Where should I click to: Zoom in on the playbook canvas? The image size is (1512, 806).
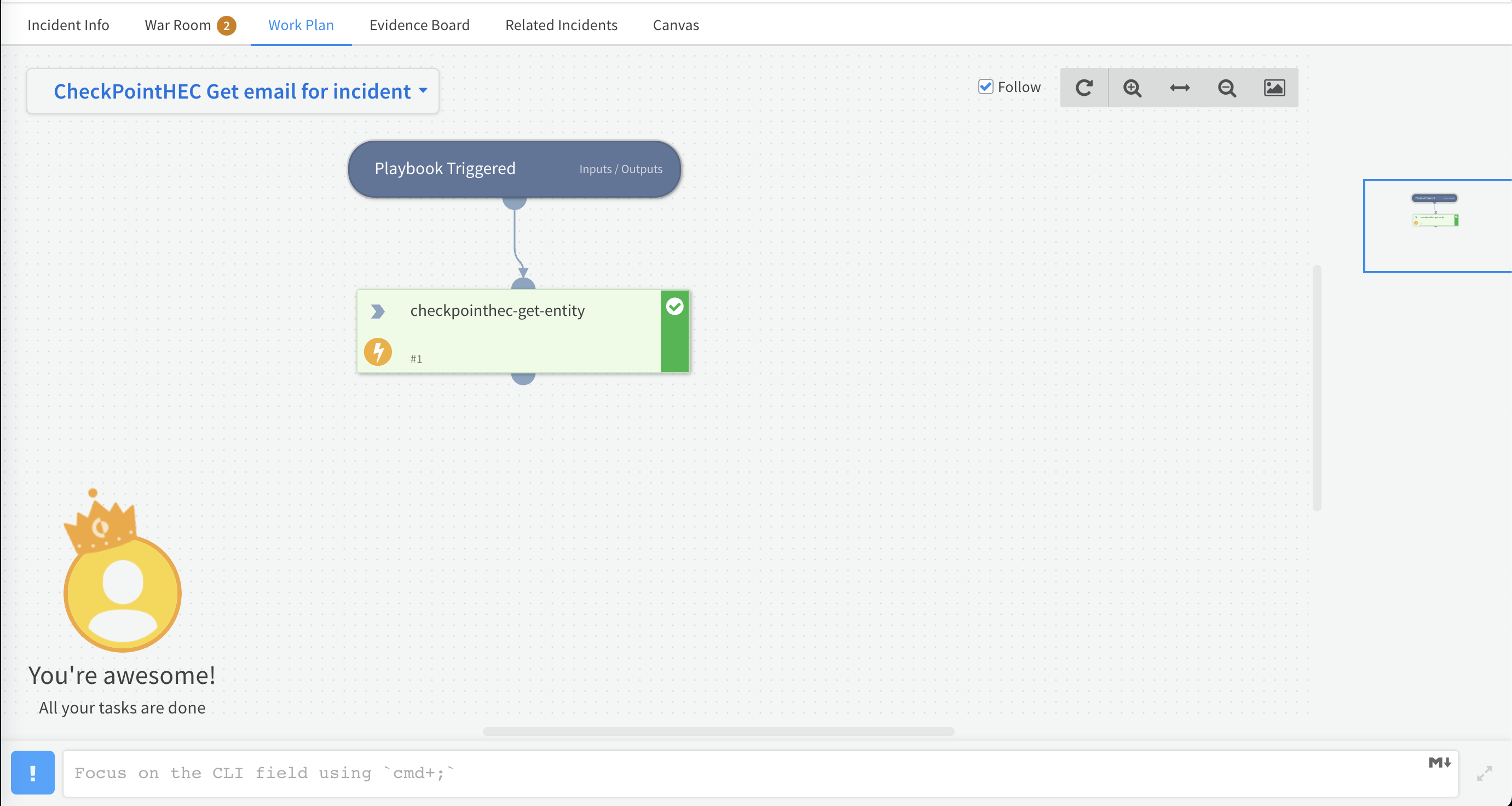[1132, 88]
